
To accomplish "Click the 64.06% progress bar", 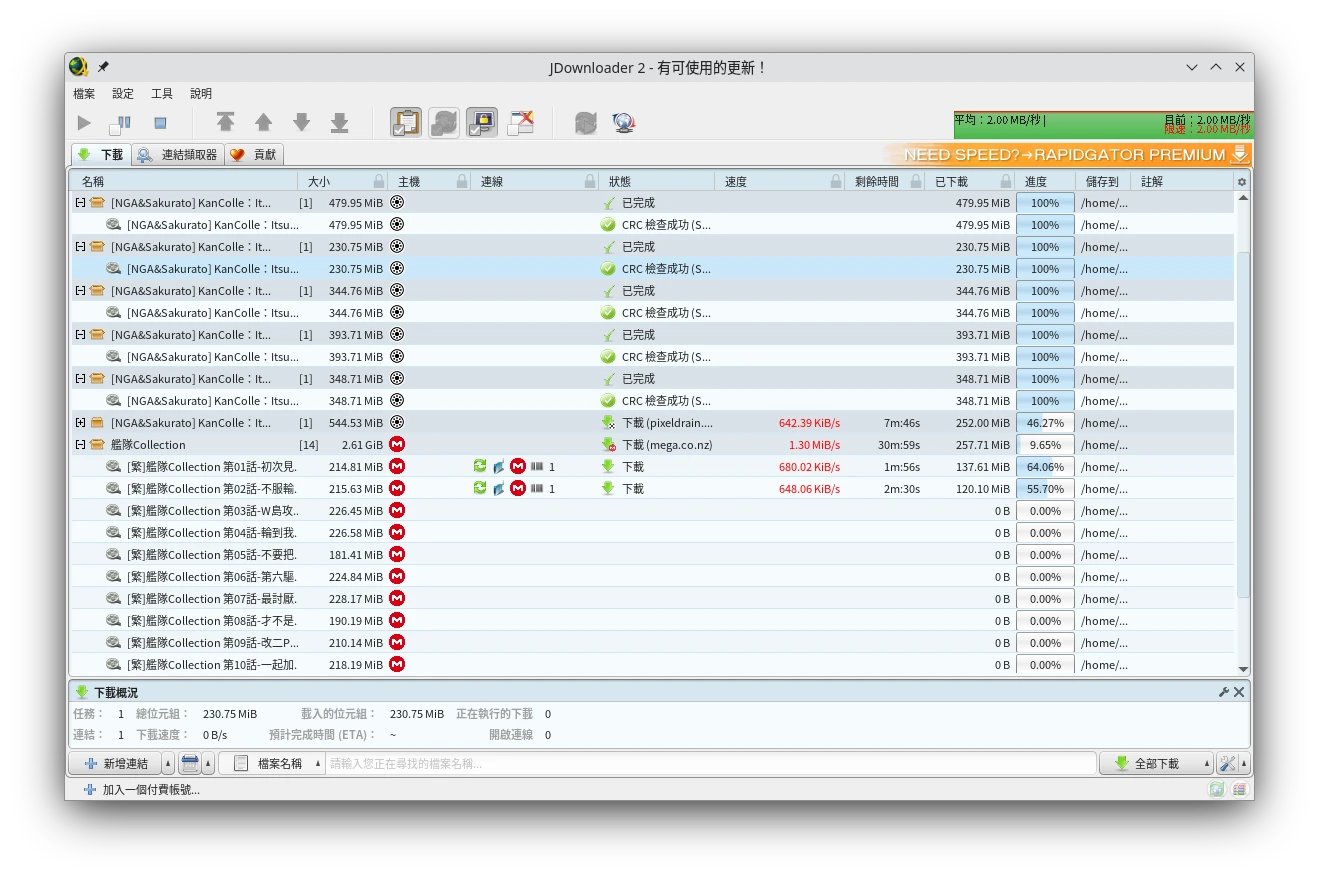I will click(1045, 467).
